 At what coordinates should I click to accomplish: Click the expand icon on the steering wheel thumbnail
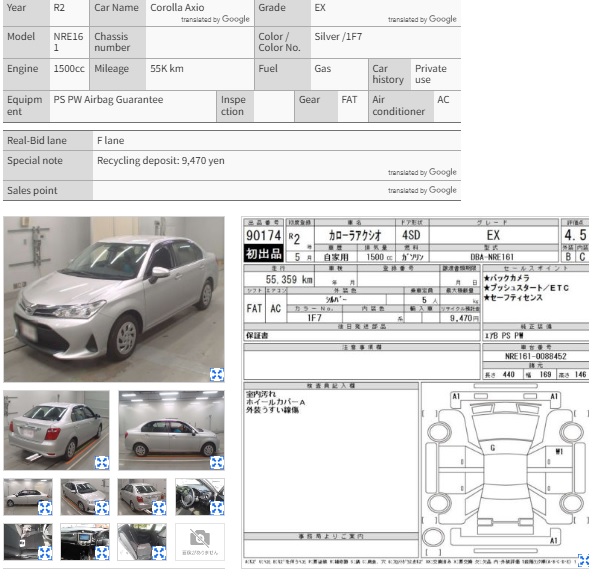[x=217, y=508]
